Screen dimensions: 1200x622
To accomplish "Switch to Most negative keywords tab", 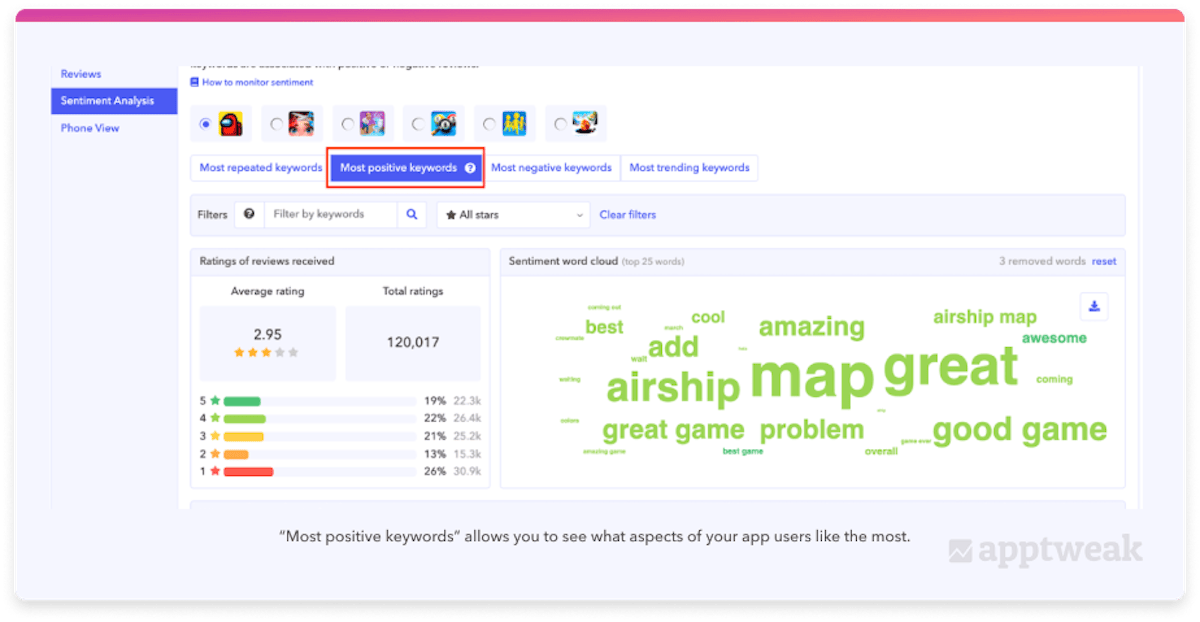I will 551,168.
